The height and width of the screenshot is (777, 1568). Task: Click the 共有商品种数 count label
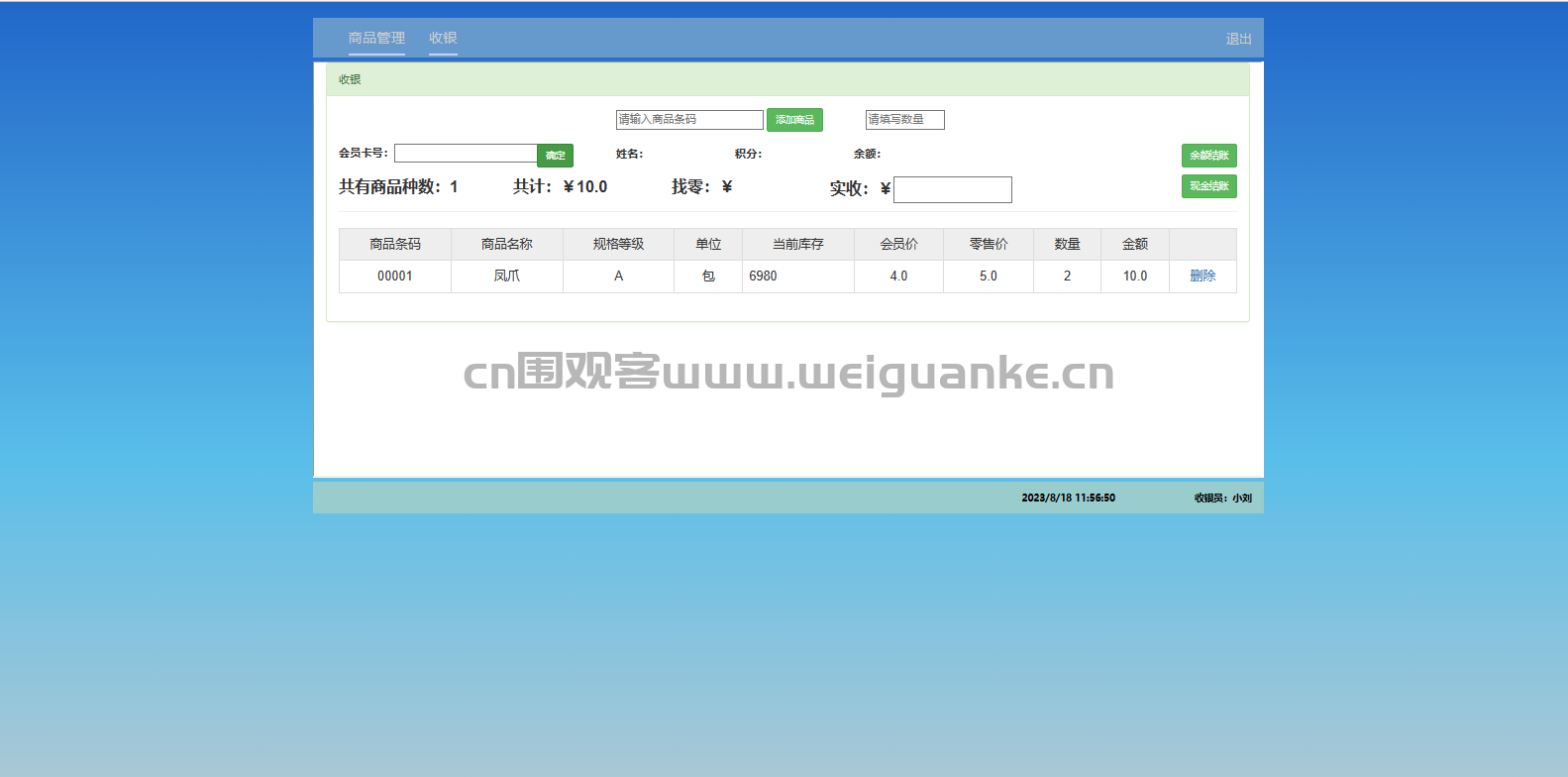398,186
